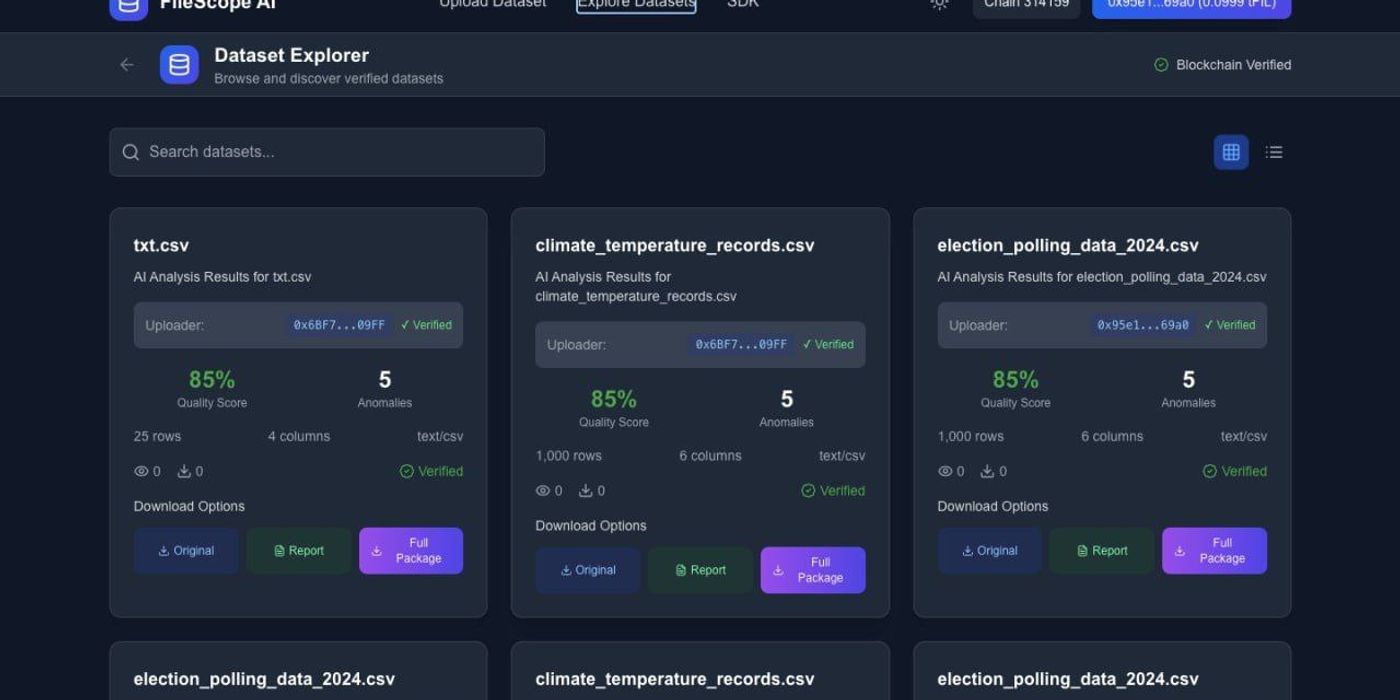Click the views eye icon on txt.csv card
Screen dimensions: 1400x700
pos(141,471)
